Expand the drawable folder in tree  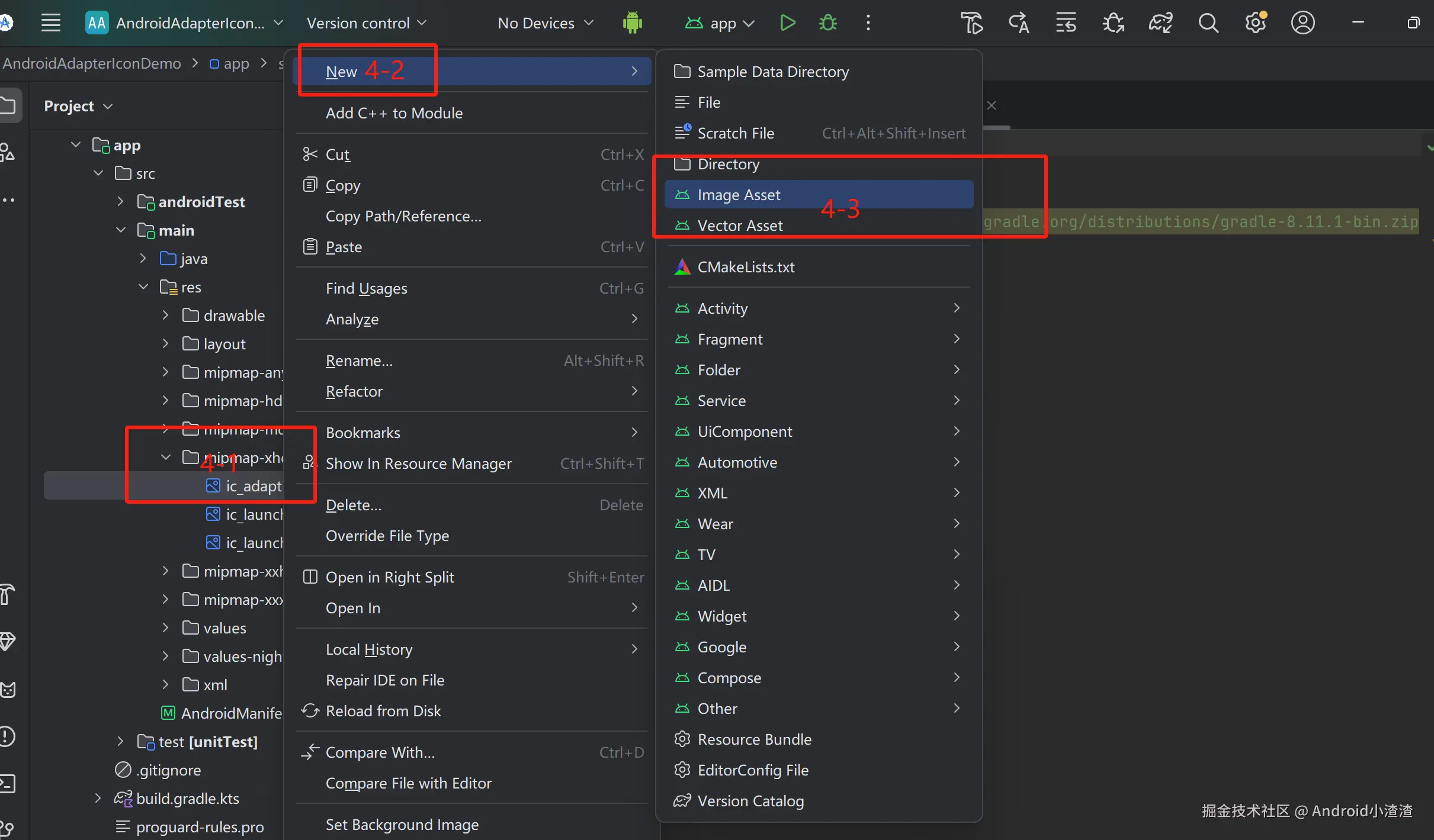(166, 316)
